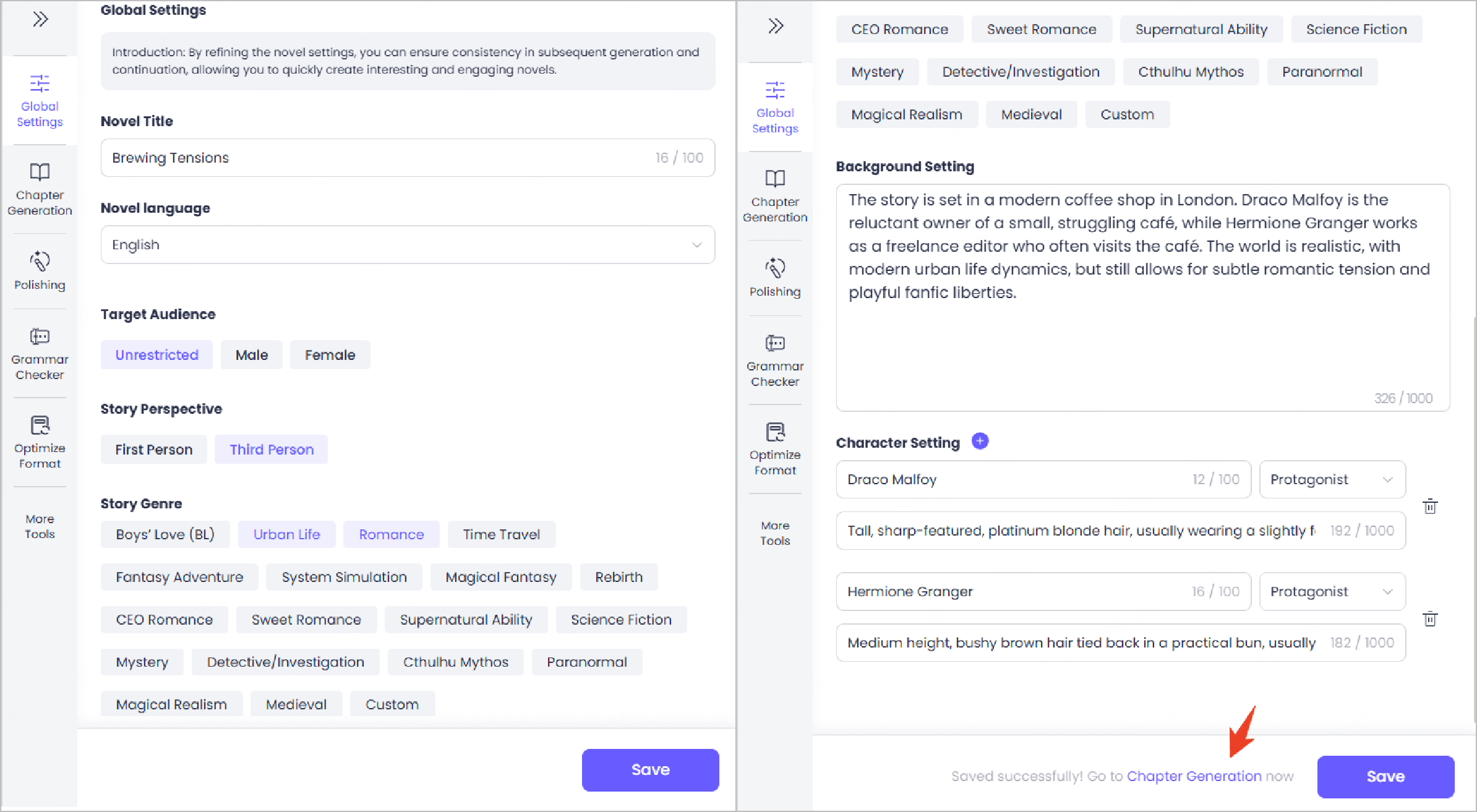Switch to Global Settings in right sidebar
Viewport: 1477px width, 812px height.
pos(775,106)
